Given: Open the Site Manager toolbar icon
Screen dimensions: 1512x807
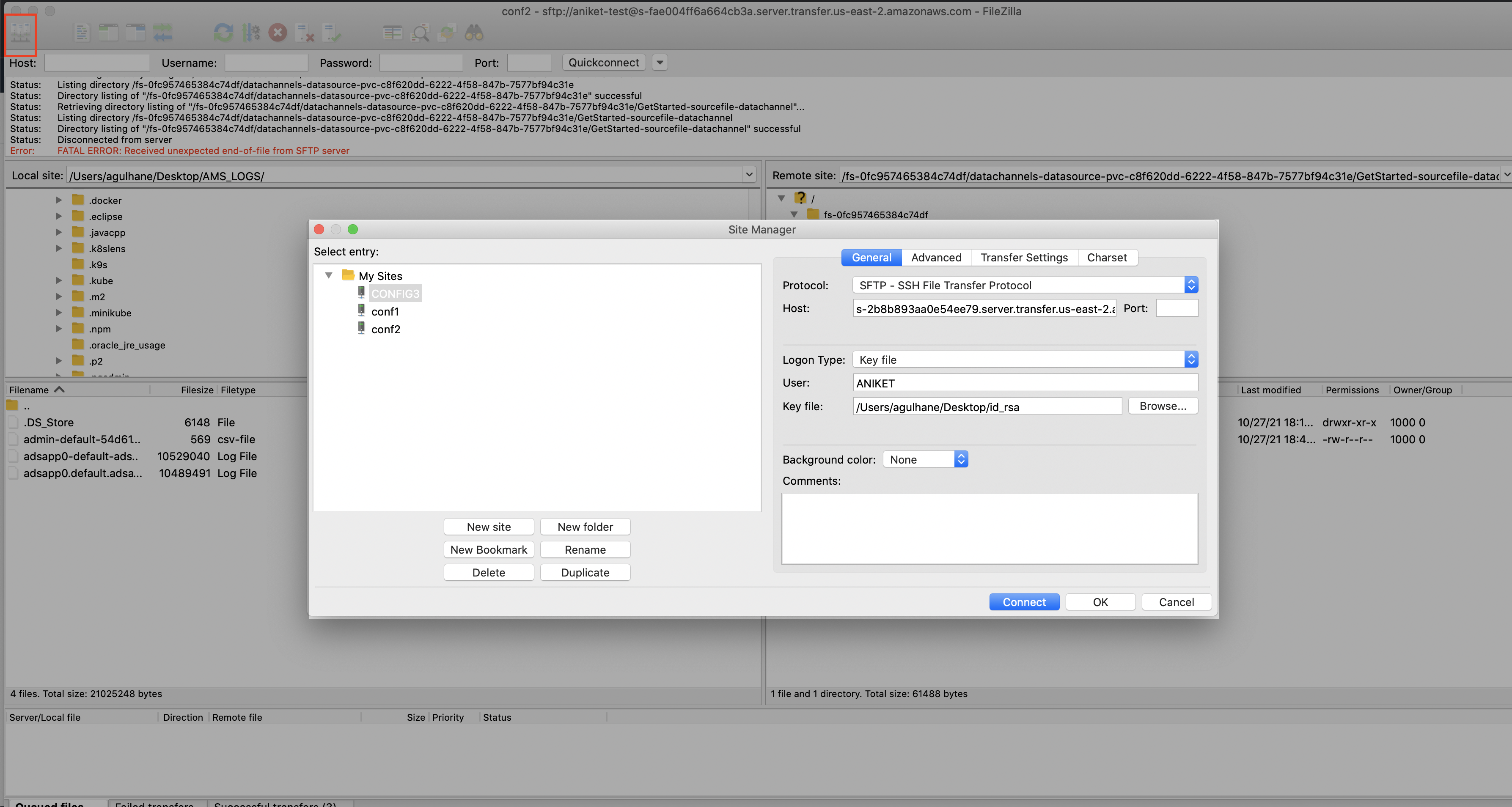Looking at the screenshot, I should coord(21,33).
